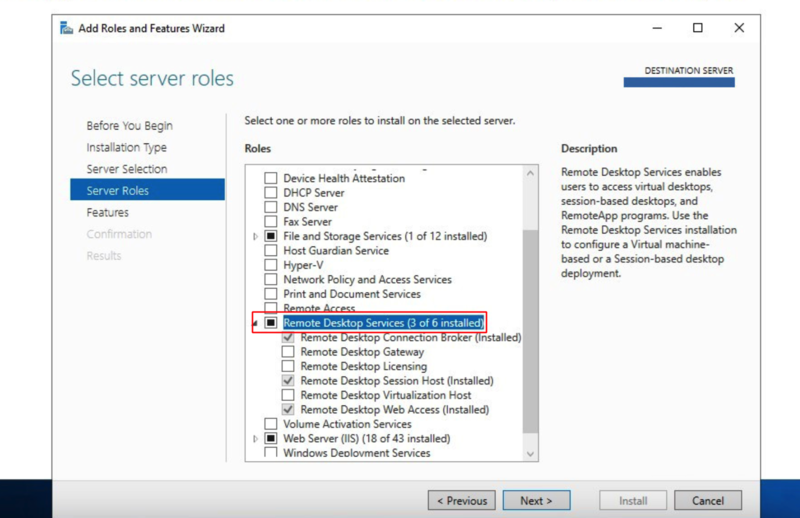Click the Add Roles and Features Wizard title icon
The width and height of the screenshot is (800, 518).
coord(66,28)
